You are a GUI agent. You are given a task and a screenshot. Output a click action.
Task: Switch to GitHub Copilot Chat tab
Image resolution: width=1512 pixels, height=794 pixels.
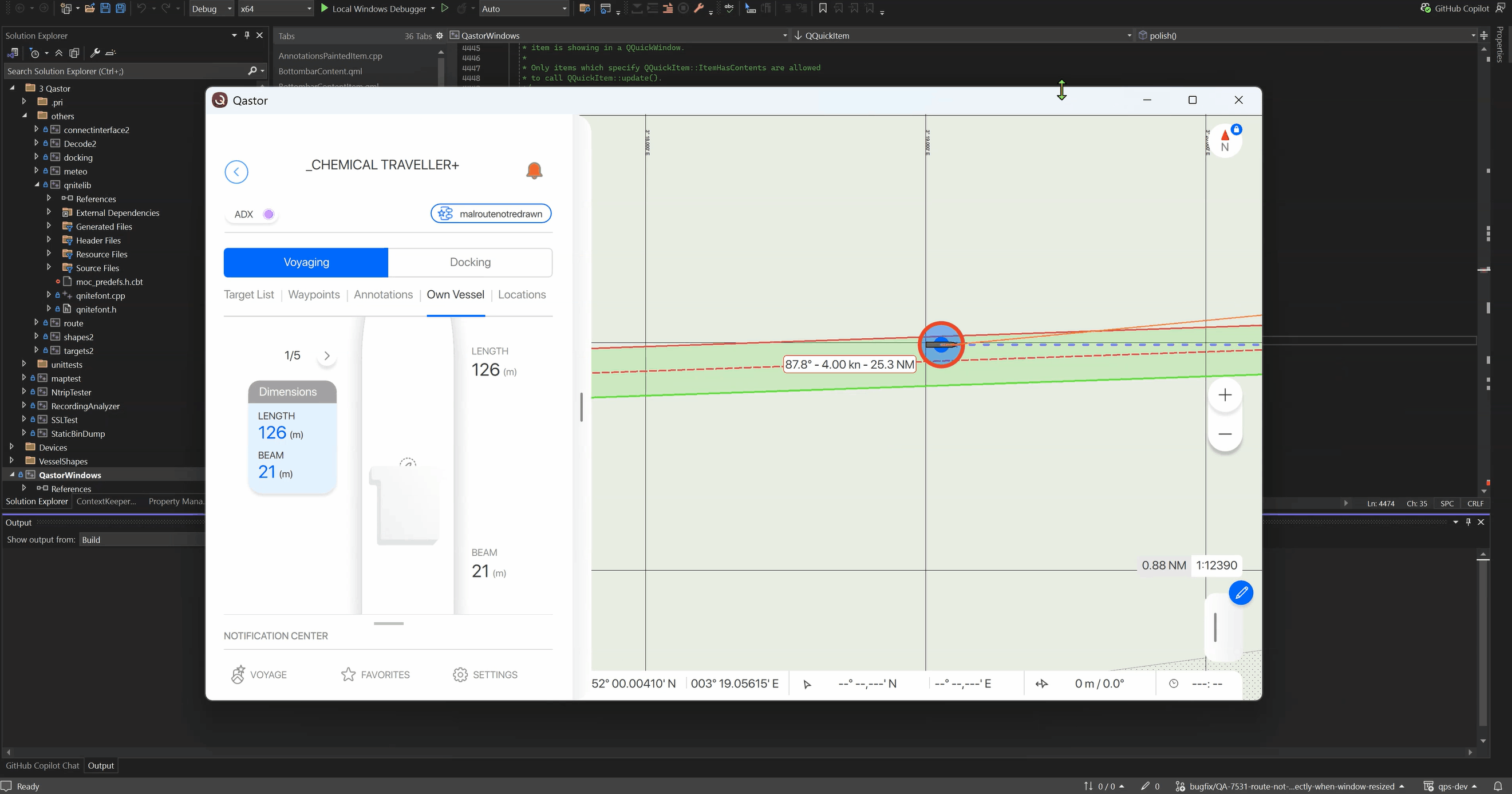[42, 766]
